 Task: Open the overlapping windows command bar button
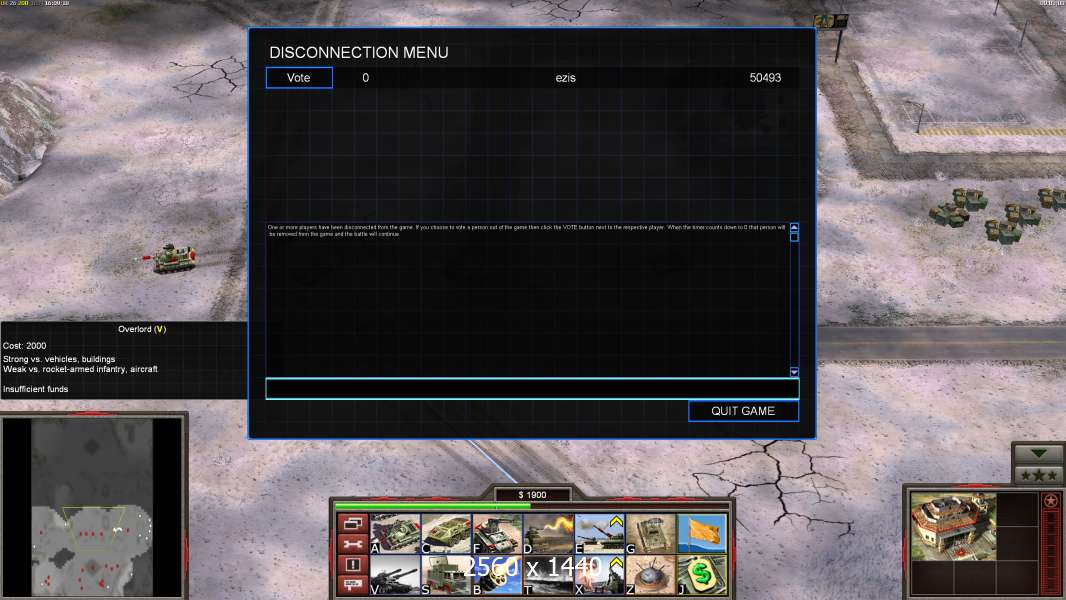coord(352,523)
